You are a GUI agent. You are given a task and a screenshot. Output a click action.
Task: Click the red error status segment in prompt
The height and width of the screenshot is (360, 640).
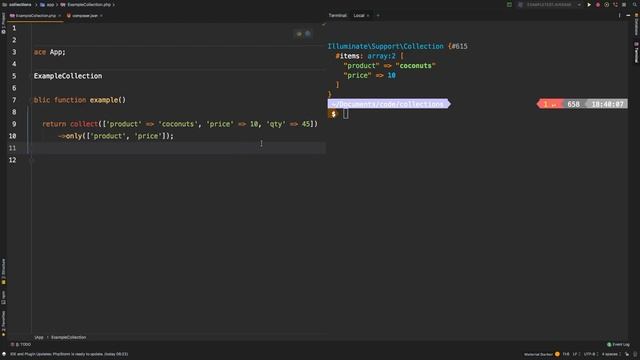pyautogui.click(x=549, y=104)
